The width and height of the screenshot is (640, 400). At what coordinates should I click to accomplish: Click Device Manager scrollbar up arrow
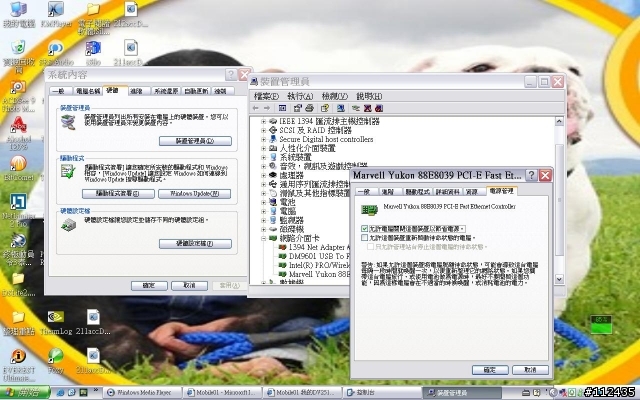(559, 121)
